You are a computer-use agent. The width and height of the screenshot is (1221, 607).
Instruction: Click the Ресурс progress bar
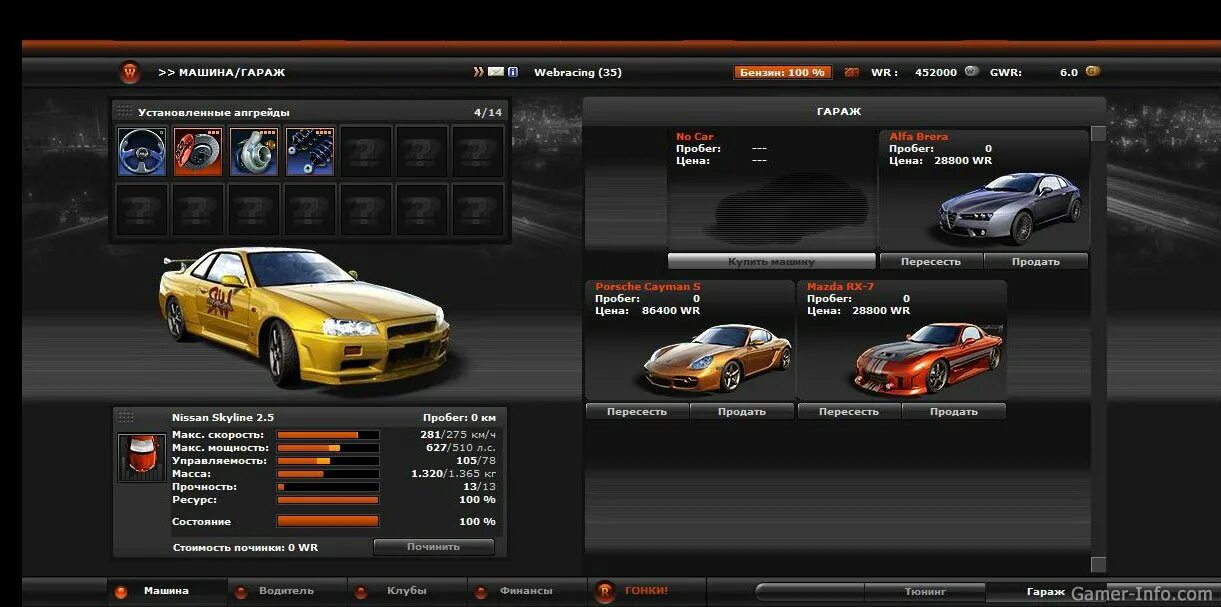(x=328, y=499)
